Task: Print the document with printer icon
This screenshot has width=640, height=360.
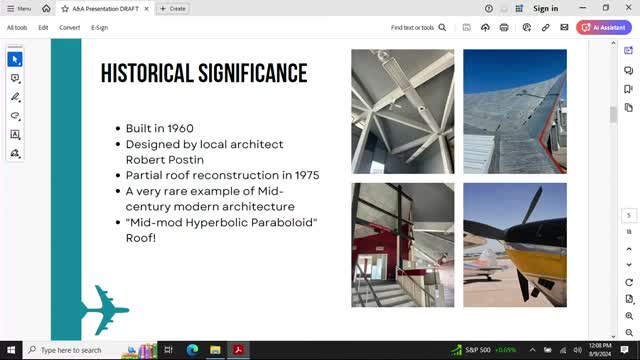Action: coord(504,27)
